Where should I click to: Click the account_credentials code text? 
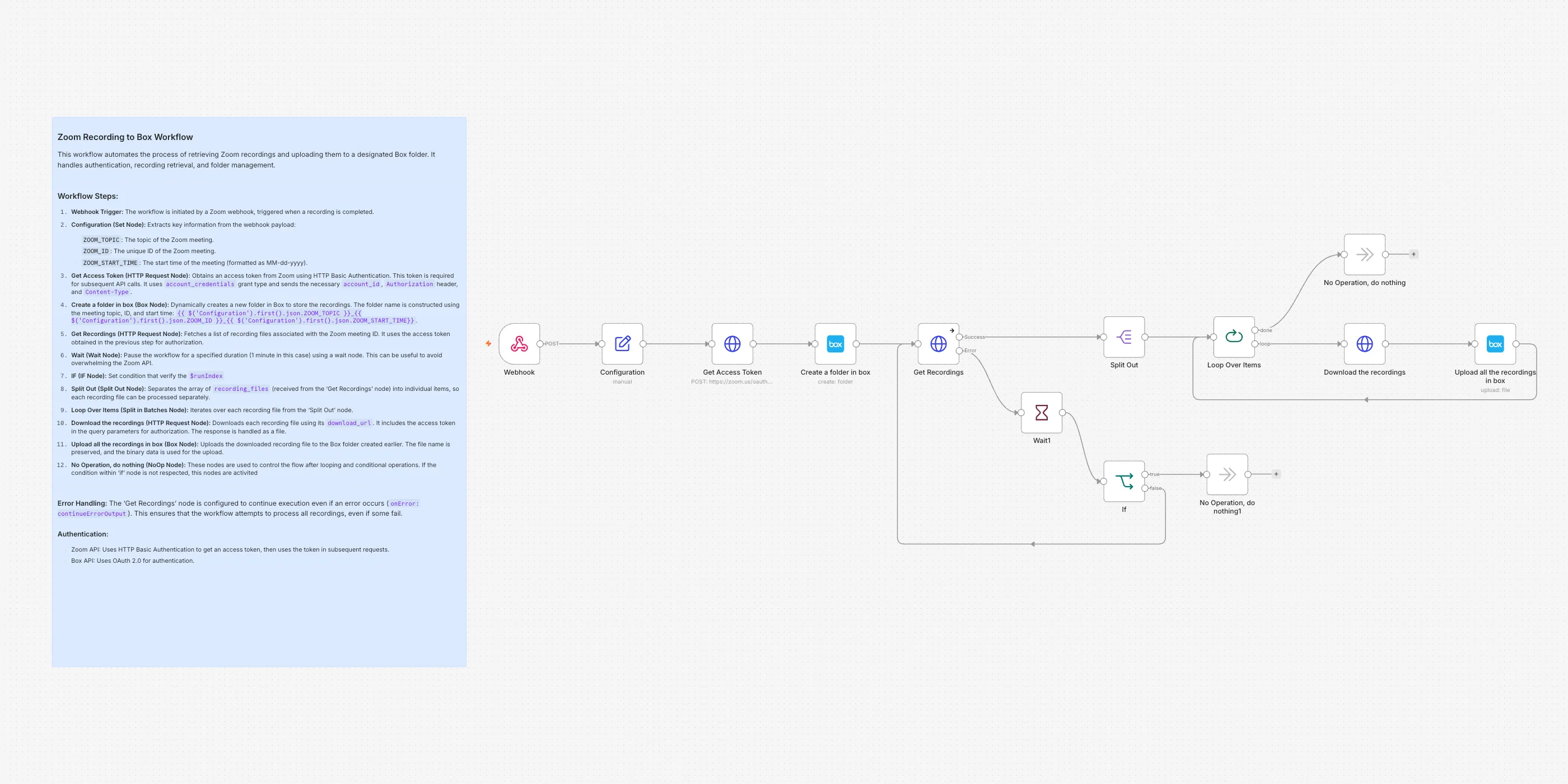click(x=200, y=284)
